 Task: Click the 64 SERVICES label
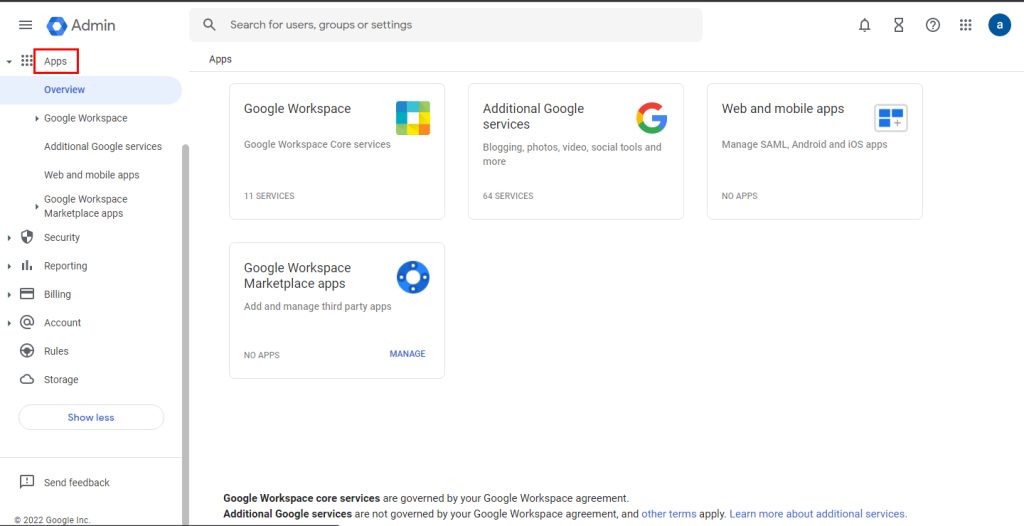pos(508,196)
